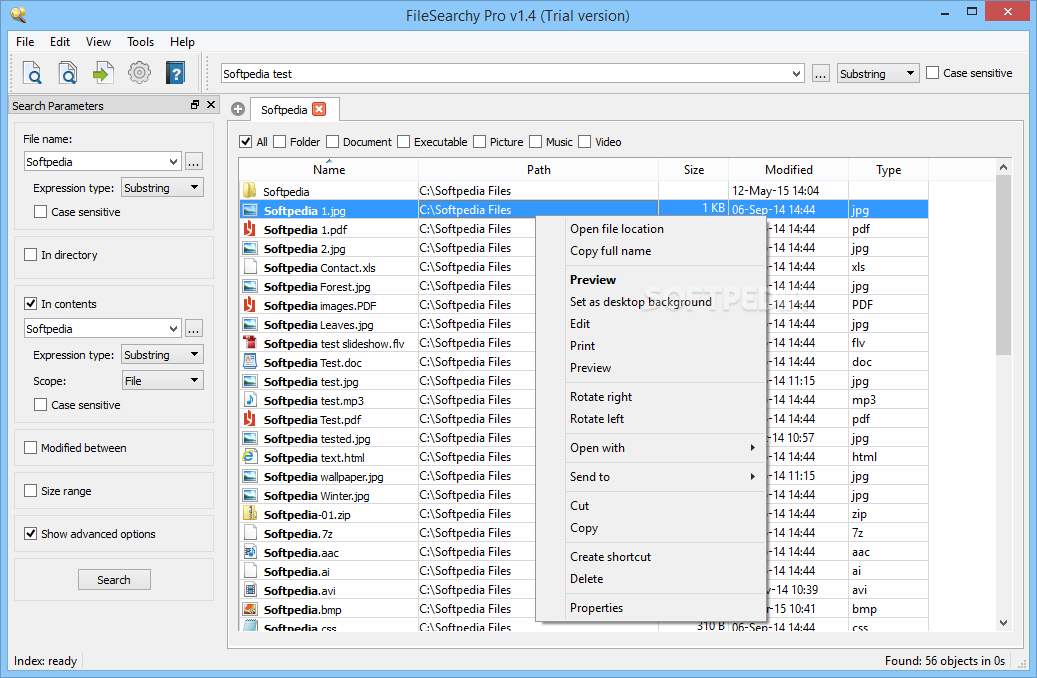Expand the Open with submenu
This screenshot has width=1037, height=678.
pyautogui.click(x=666, y=448)
